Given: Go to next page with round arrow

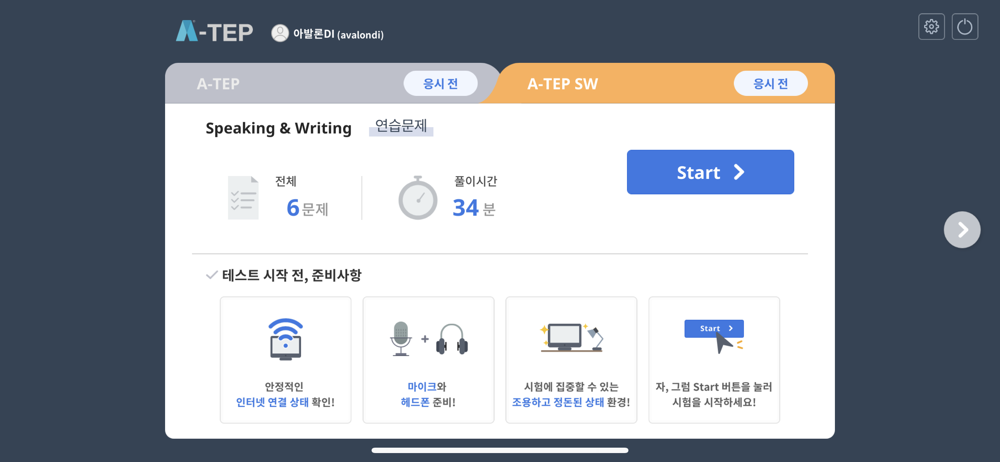Looking at the screenshot, I should [962, 230].
